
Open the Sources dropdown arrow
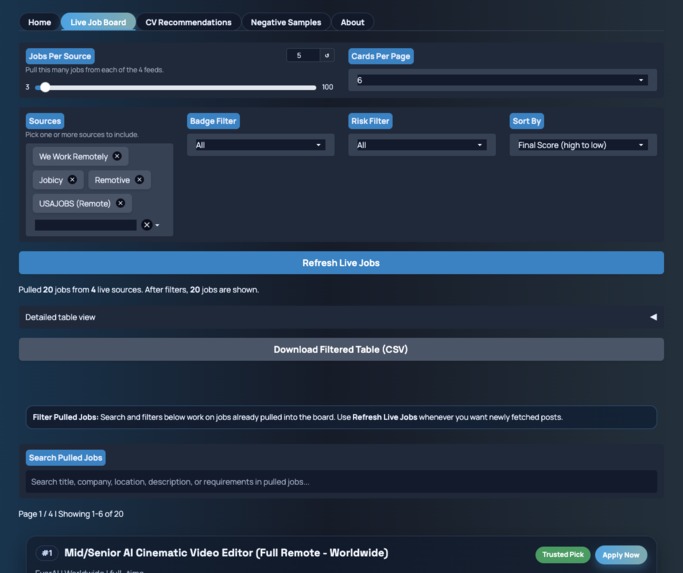coord(157,225)
